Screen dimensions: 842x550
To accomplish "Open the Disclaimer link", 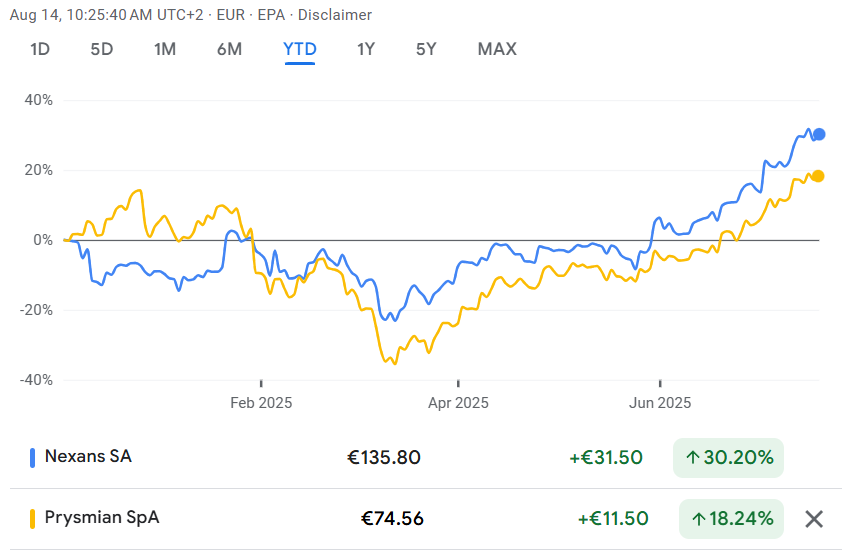I will click(335, 15).
